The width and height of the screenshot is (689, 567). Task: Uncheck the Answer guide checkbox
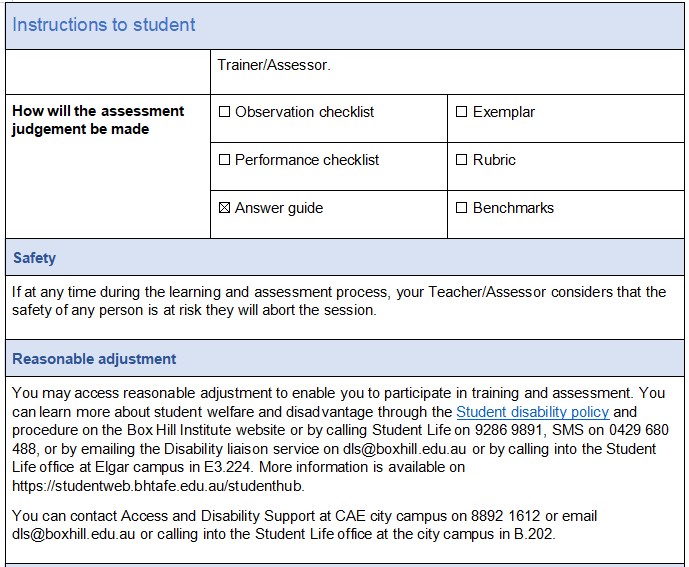(224, 208)
